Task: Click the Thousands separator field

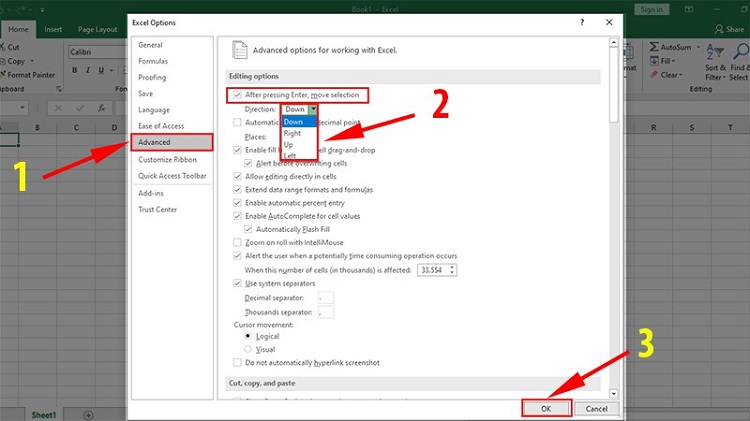Action: point(326,312)
